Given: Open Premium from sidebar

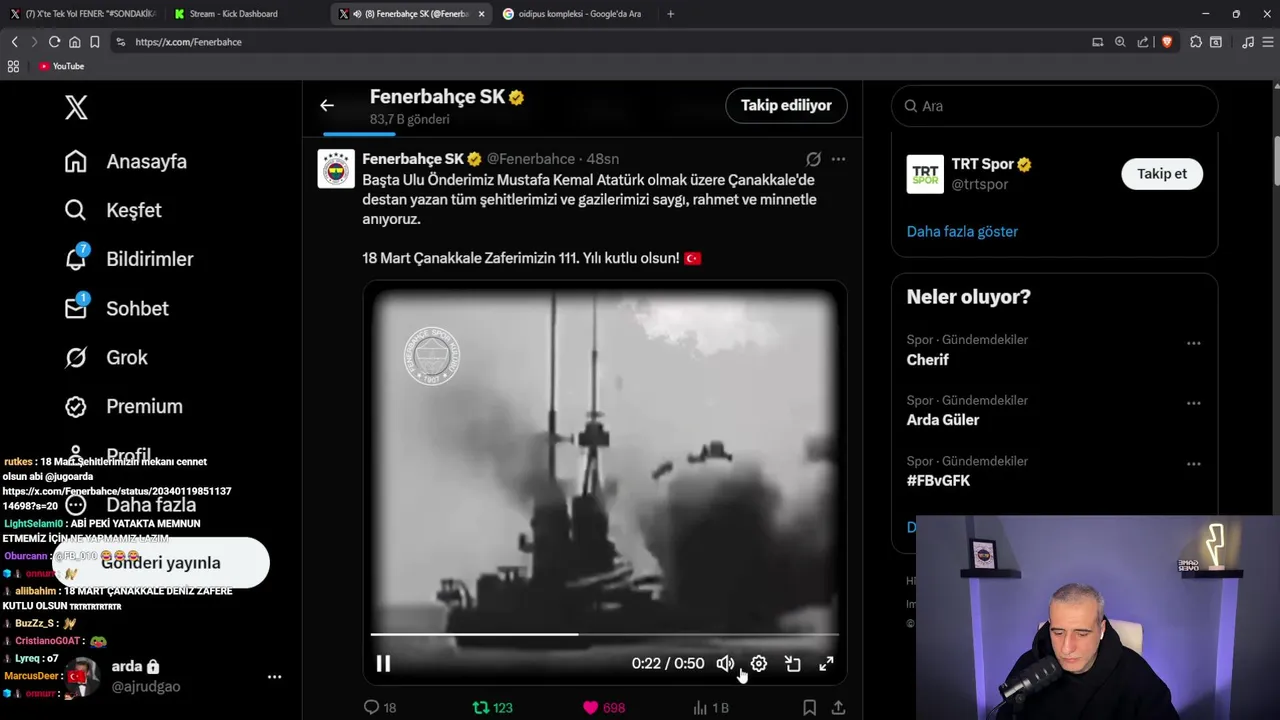Looking at the screenshot, I should click(124, 406).
